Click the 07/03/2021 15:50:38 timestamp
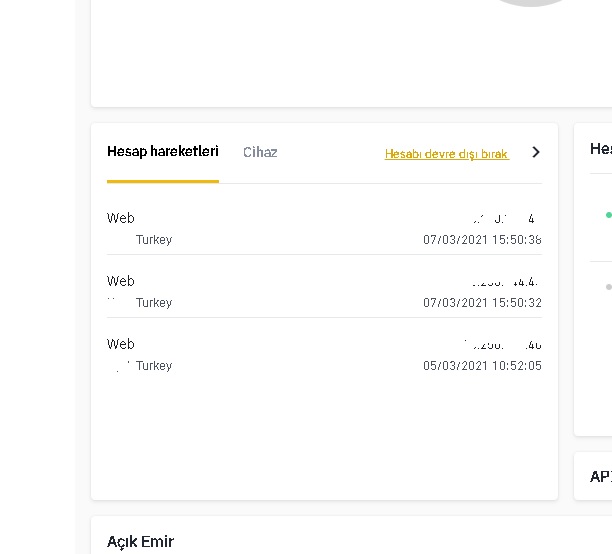612x554 pixels. [482, 240]
